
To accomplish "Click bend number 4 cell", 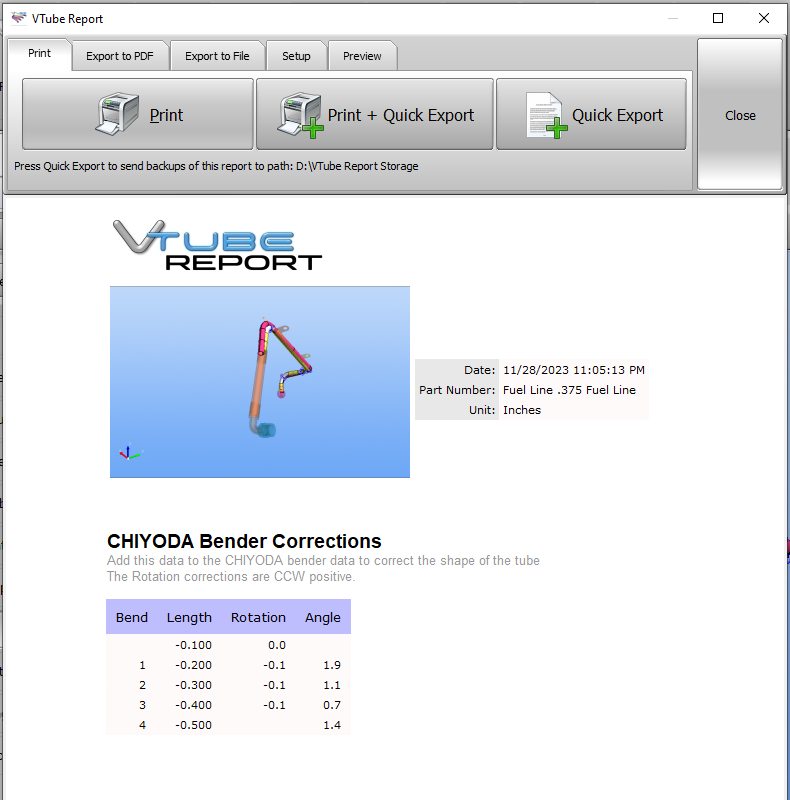I will (x=142, y=724).
